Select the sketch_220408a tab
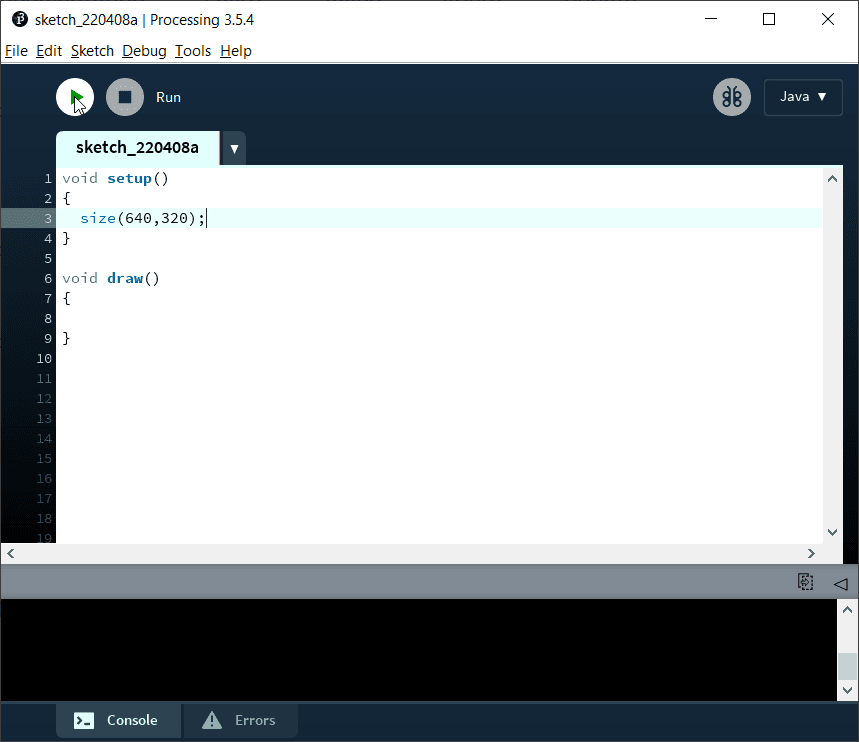 coord(138,147)
